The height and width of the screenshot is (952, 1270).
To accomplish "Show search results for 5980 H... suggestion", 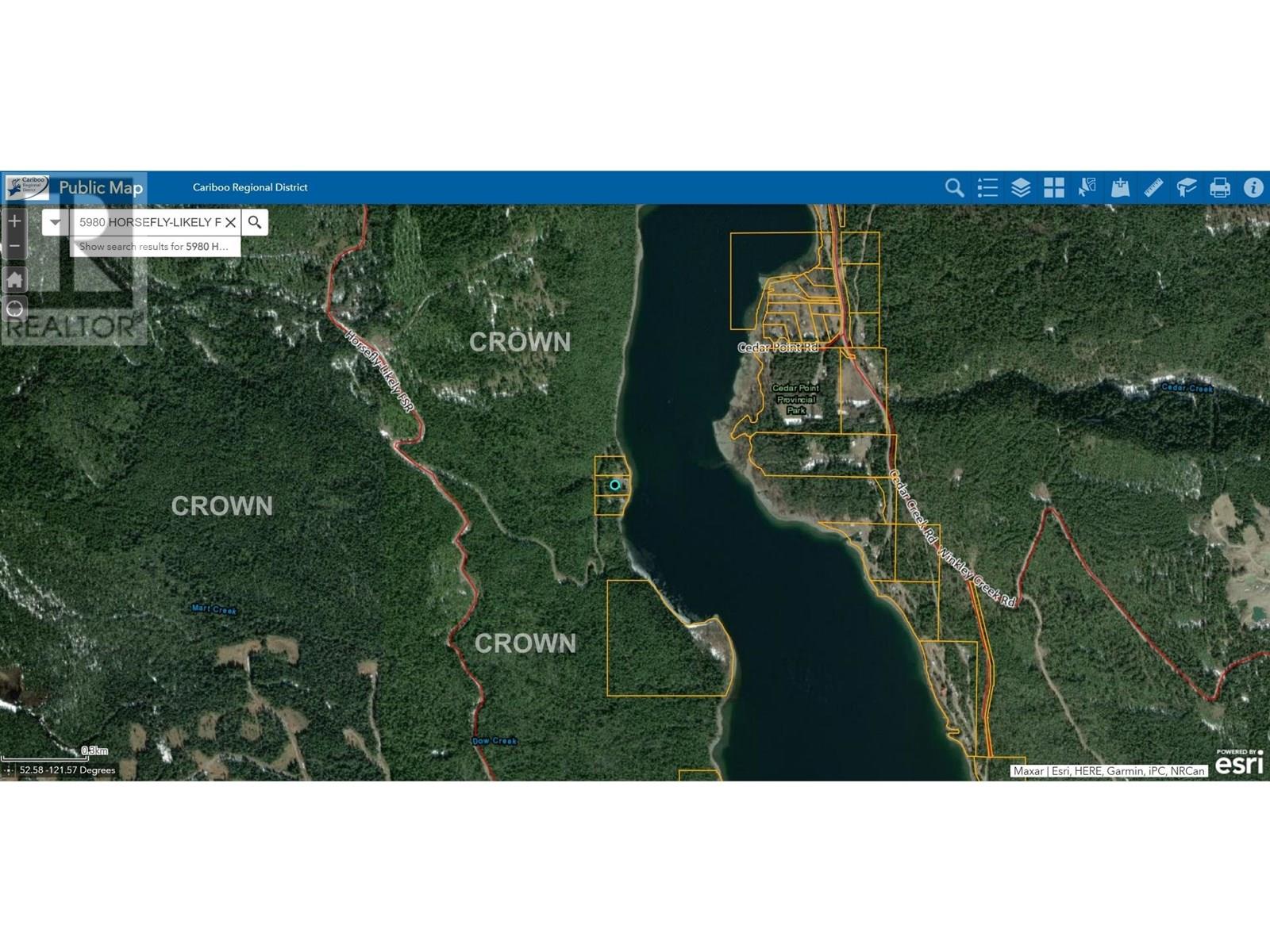I will pos(155,247).
